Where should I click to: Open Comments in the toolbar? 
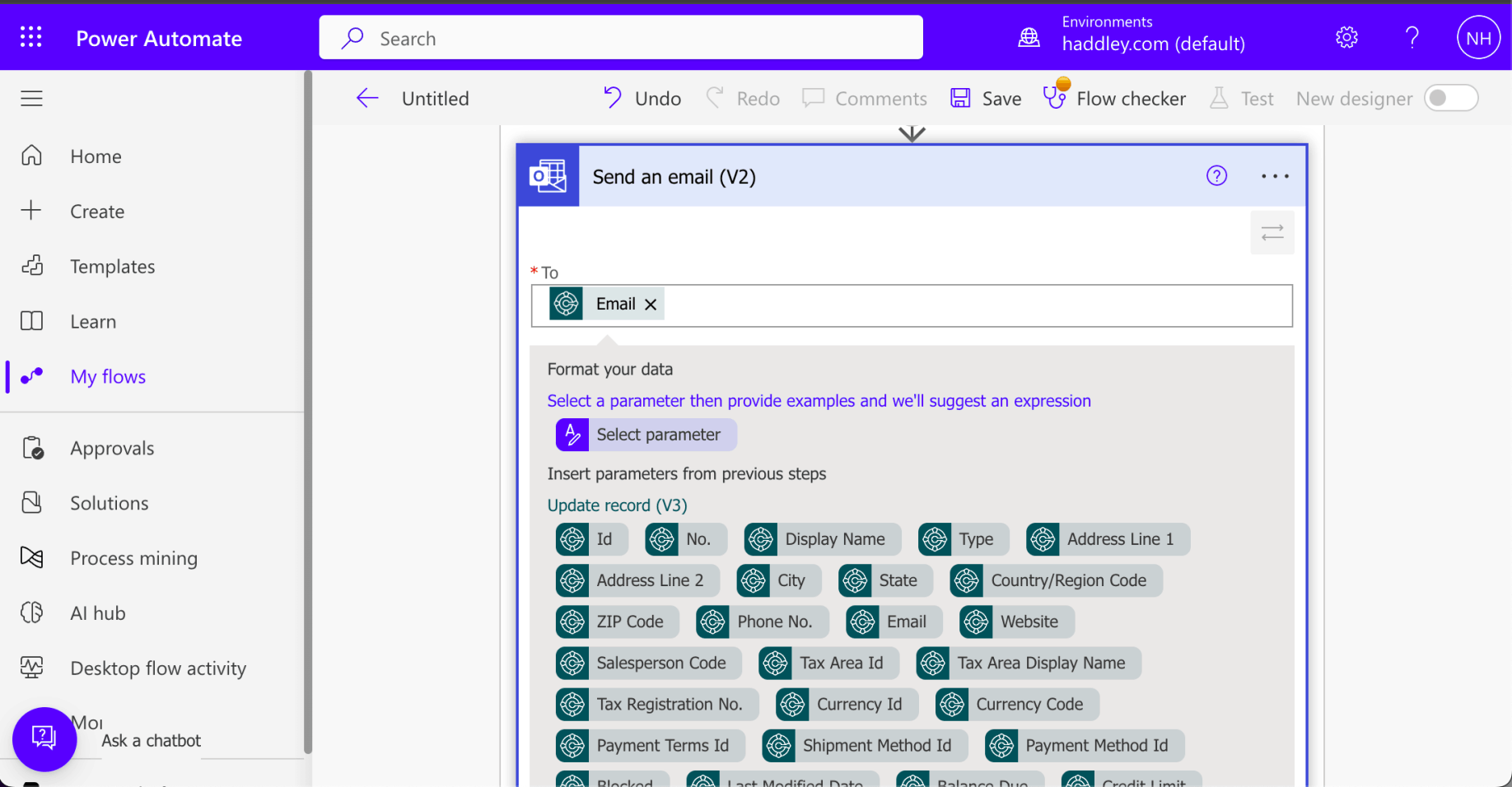[865, 99]
